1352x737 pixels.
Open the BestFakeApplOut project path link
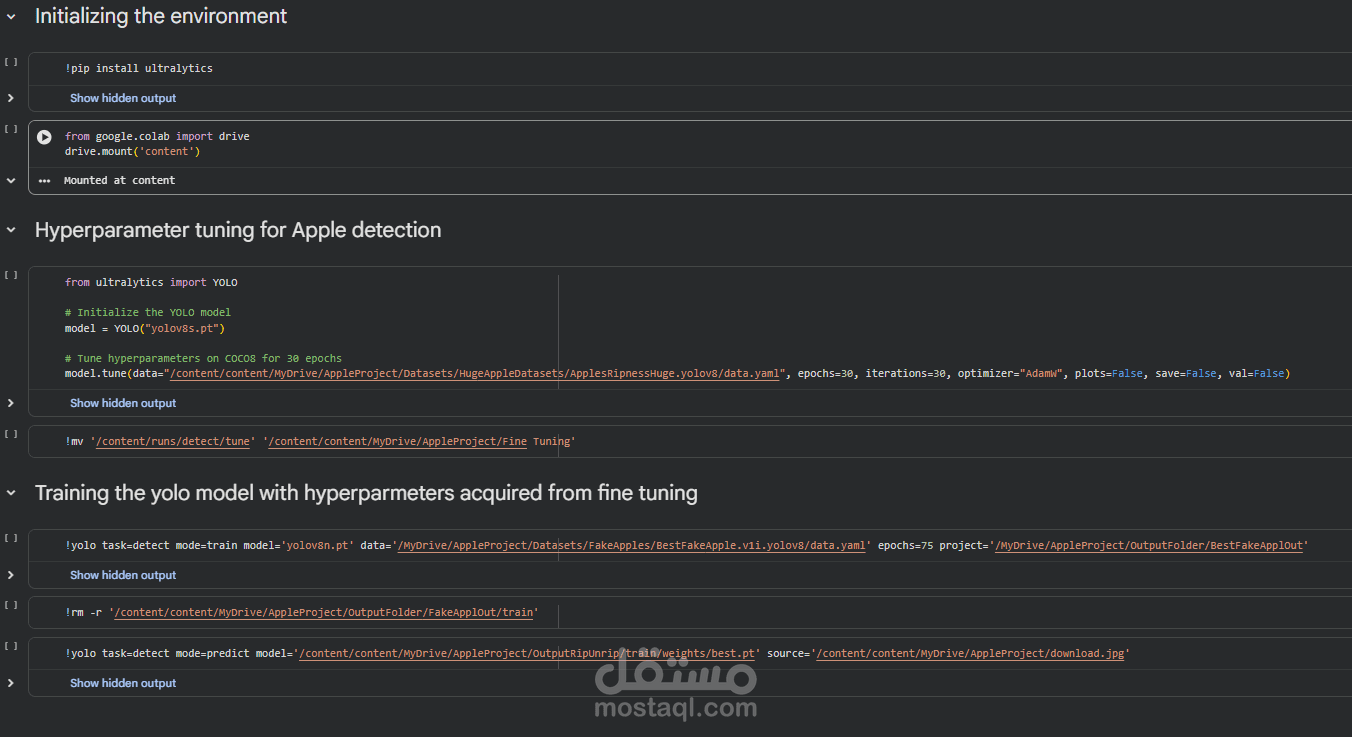(1150, 545)
